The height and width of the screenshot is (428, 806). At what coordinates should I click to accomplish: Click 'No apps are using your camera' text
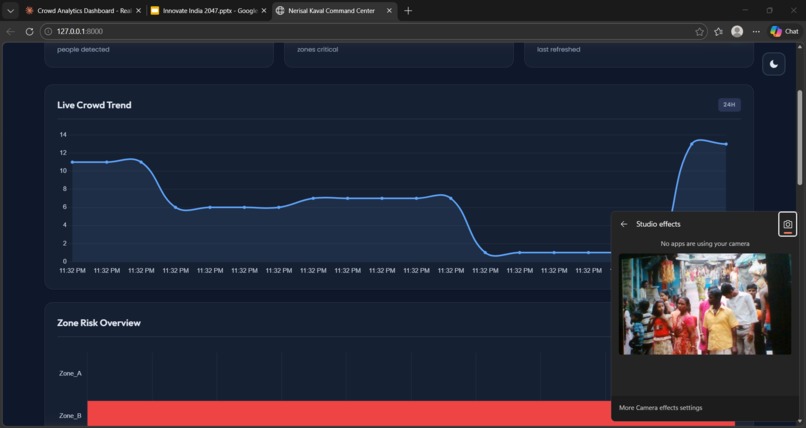point(705,244)
